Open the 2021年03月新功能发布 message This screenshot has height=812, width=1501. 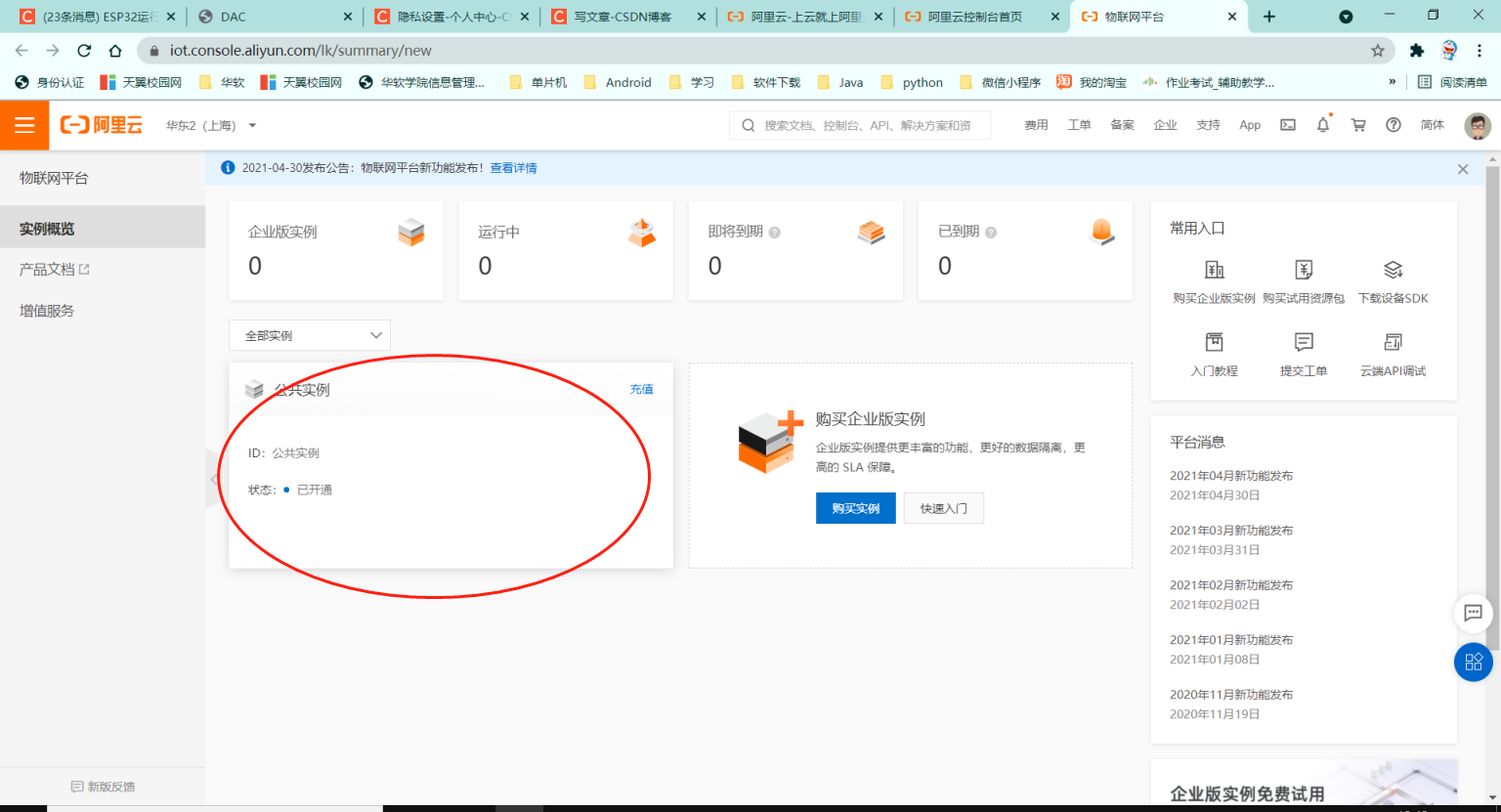coord(1231,531)
